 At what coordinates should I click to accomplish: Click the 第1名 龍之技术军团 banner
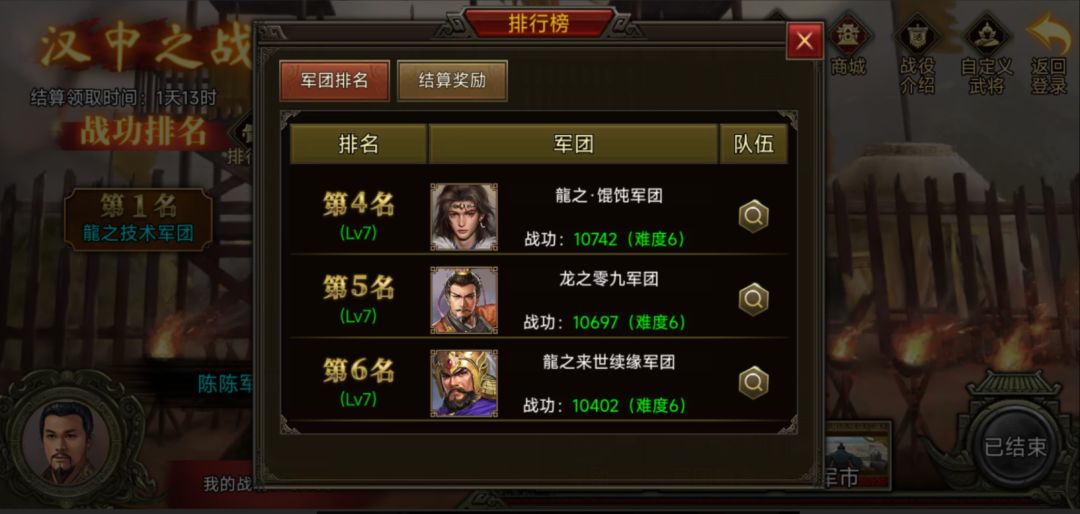click(138, 219)
